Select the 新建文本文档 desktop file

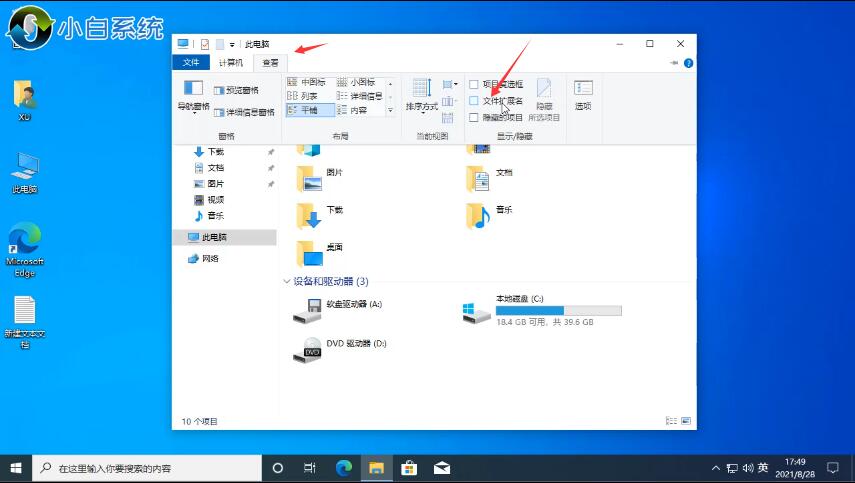pyautogui.click(x=25, y=322)
